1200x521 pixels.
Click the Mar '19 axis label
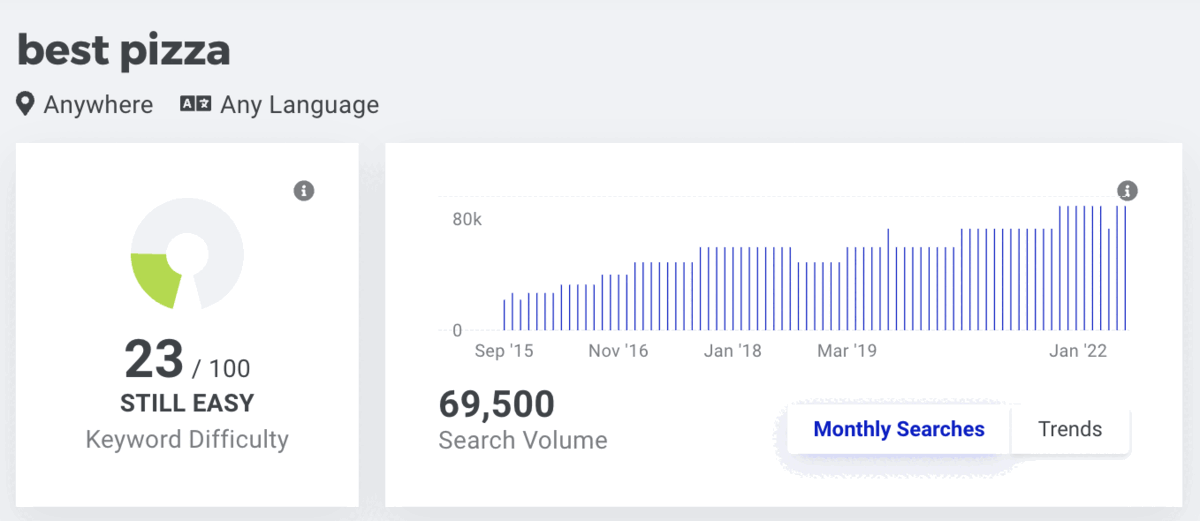pyautogui.click(x=847, y=351)
